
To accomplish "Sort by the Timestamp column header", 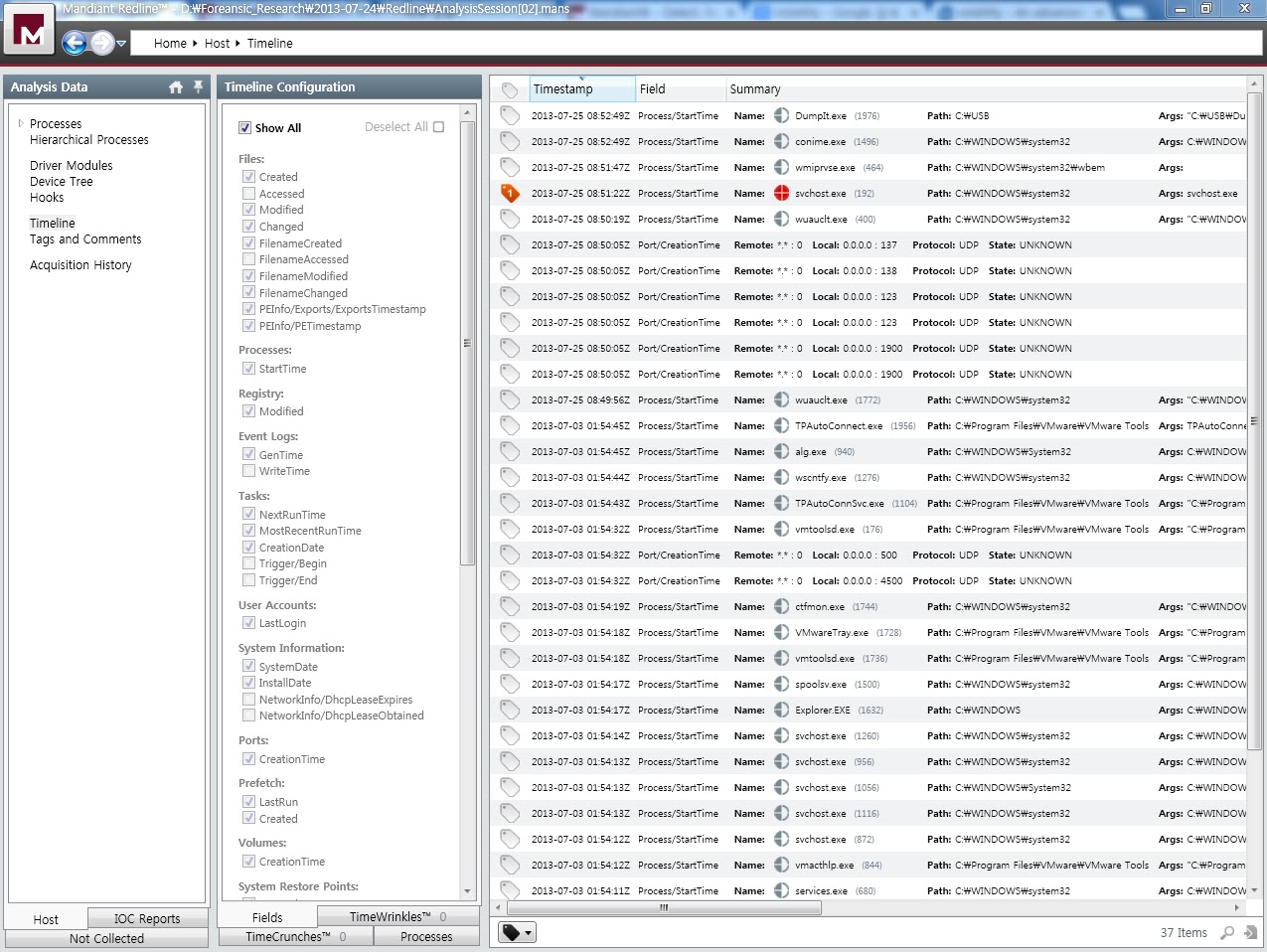I will (582, 89).
